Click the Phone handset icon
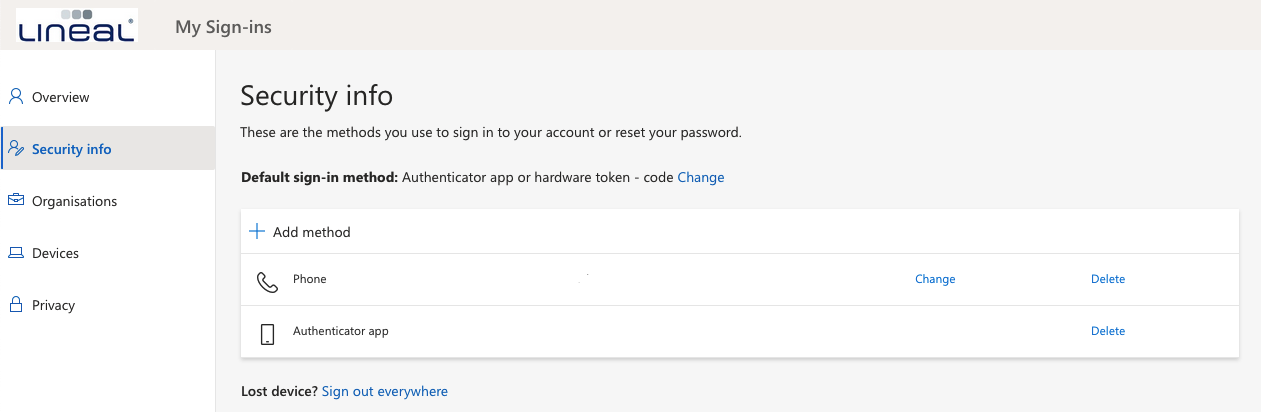1261x412 pixels. point(267,281)
